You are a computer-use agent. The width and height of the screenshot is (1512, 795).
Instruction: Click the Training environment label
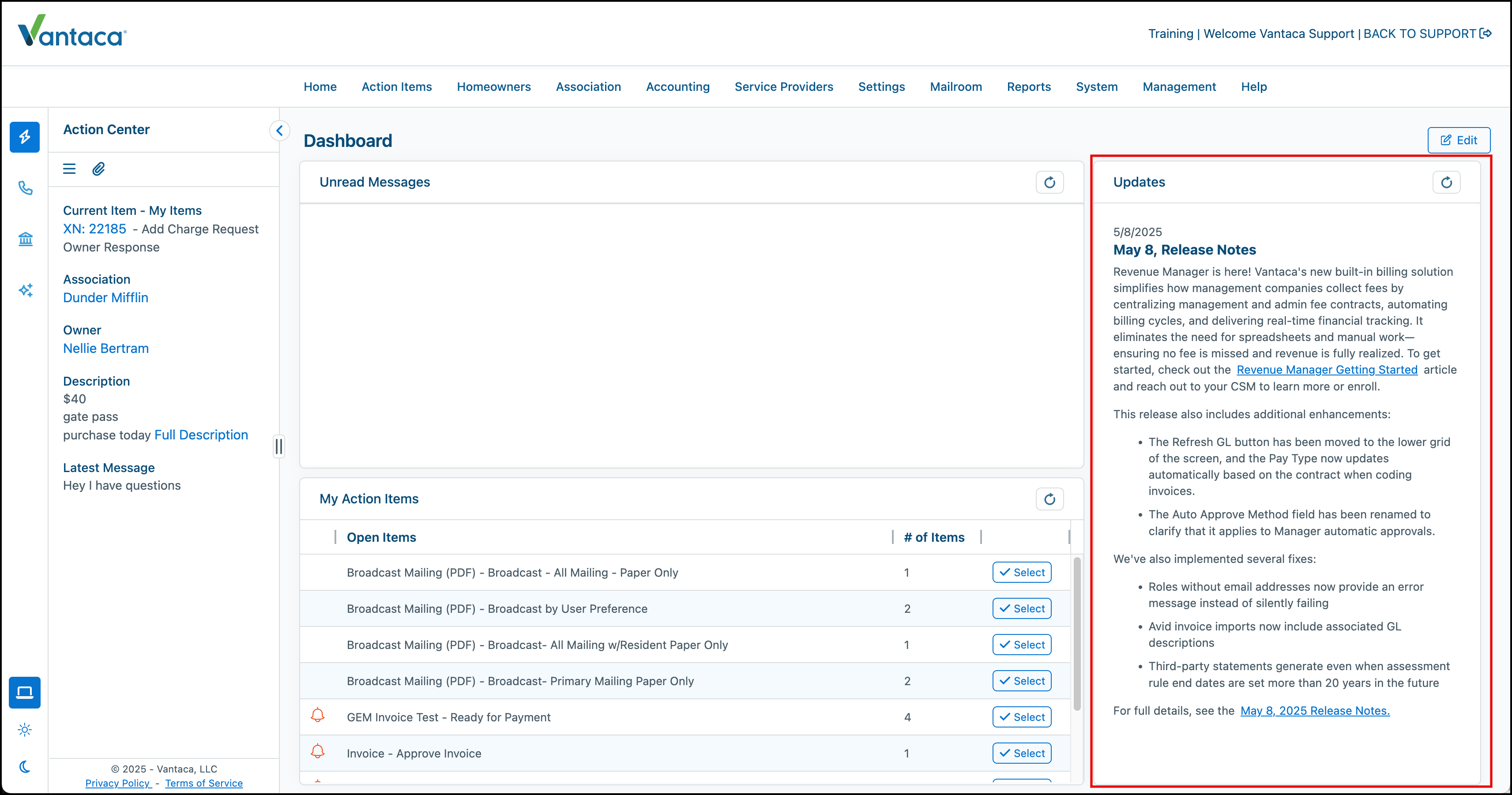coord(1170,34)
